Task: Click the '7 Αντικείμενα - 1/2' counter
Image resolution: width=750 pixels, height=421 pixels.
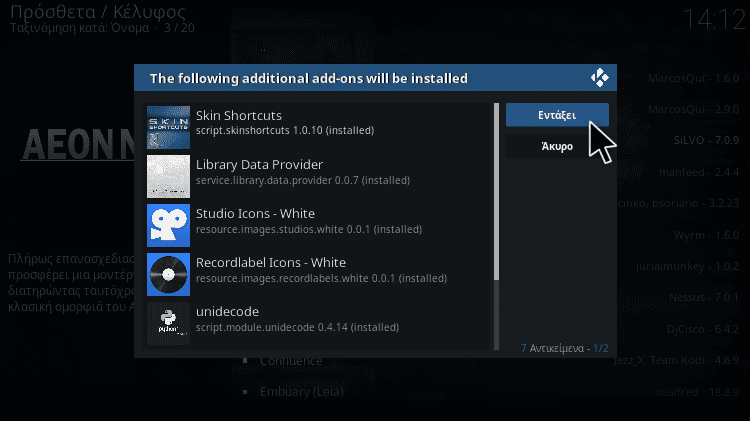Action: [x=564, y=348]
